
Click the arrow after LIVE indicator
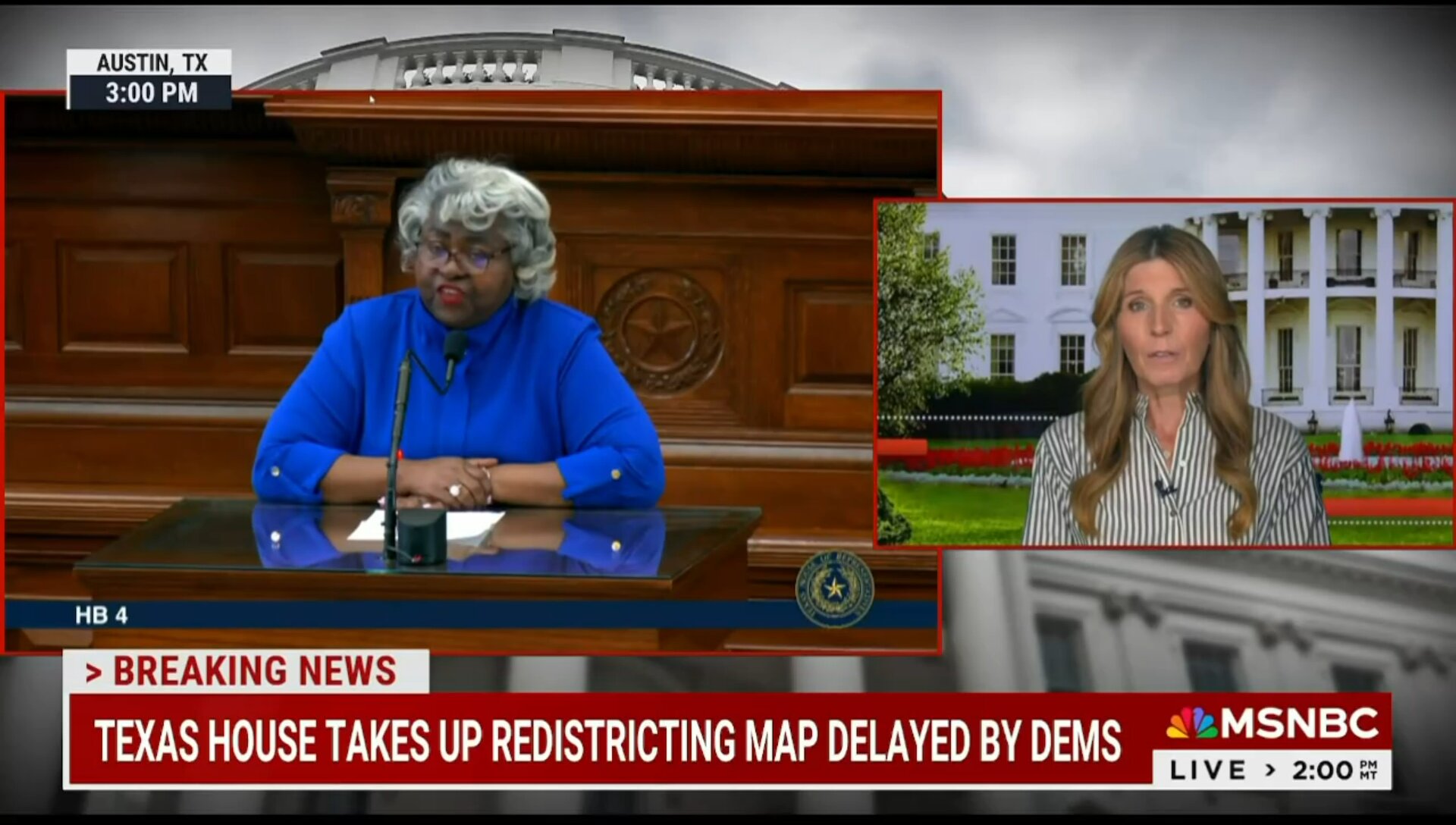tap(1270, 770)
